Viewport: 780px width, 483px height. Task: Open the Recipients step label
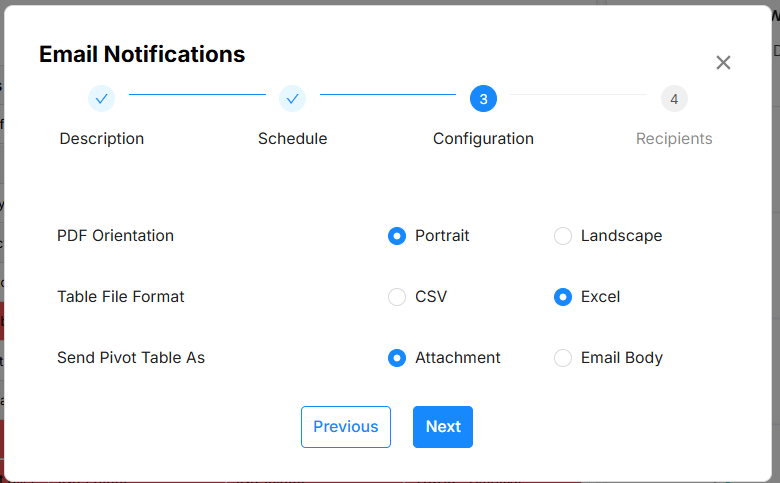[x=674, y=139]
